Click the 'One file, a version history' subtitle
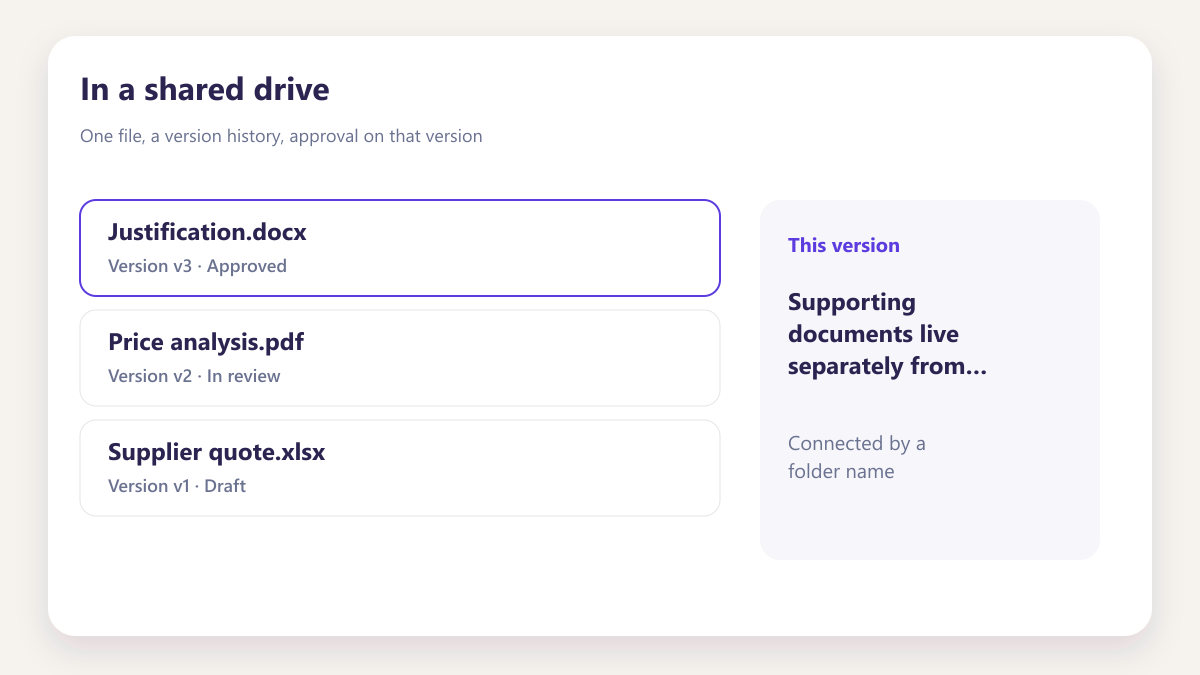This screenshot has height=675, width=1200. coord(281,136)
